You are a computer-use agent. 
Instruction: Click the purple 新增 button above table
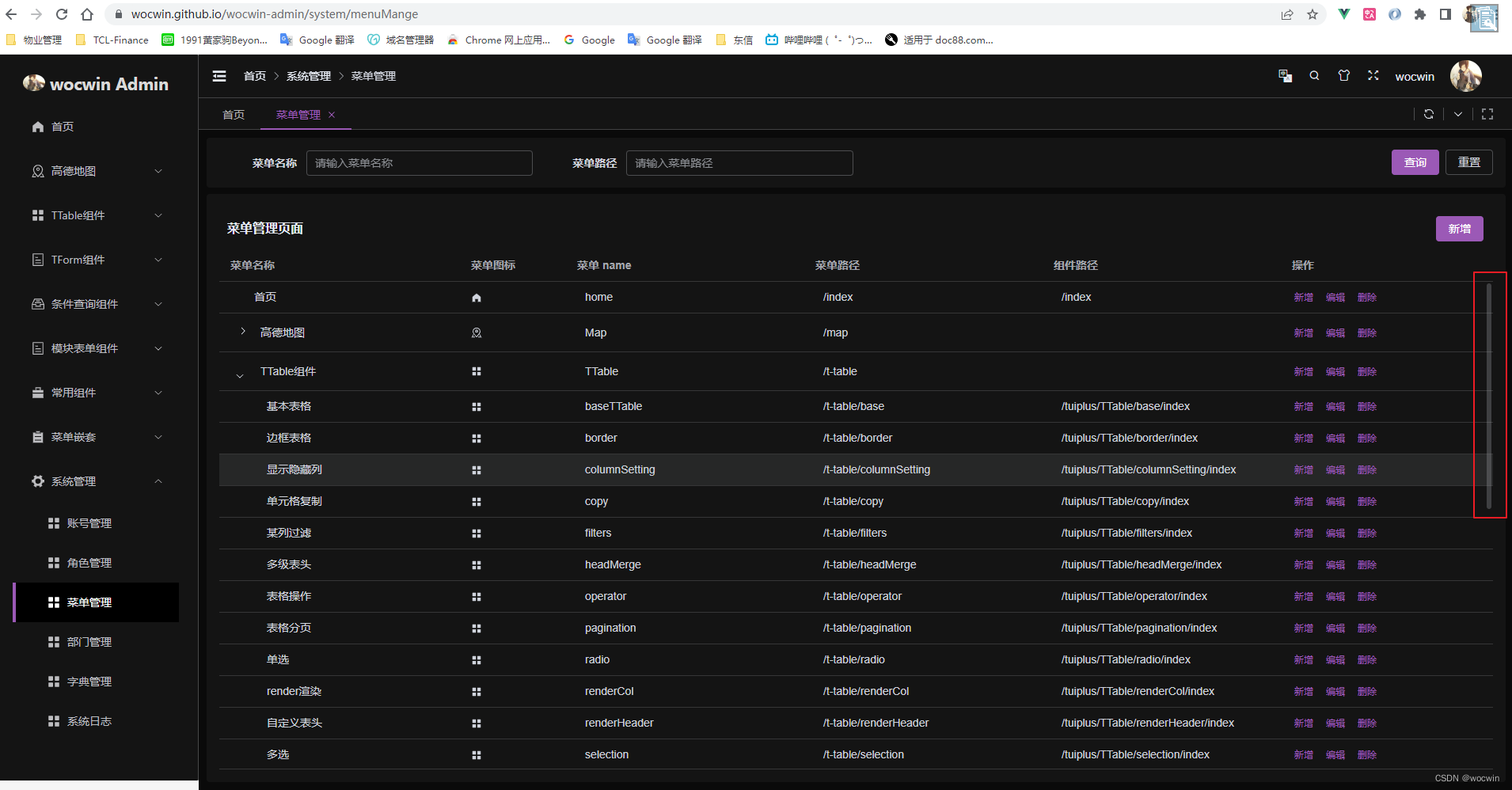(x=1459, y=229)
